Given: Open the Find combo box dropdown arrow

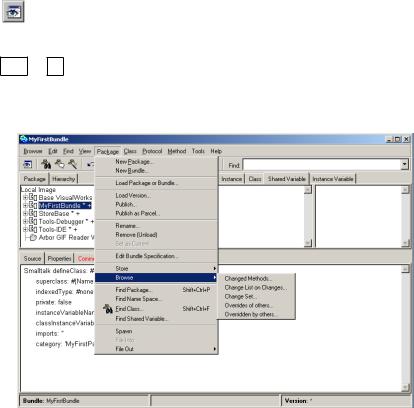Looking at the screenshot, I should 404,164.
